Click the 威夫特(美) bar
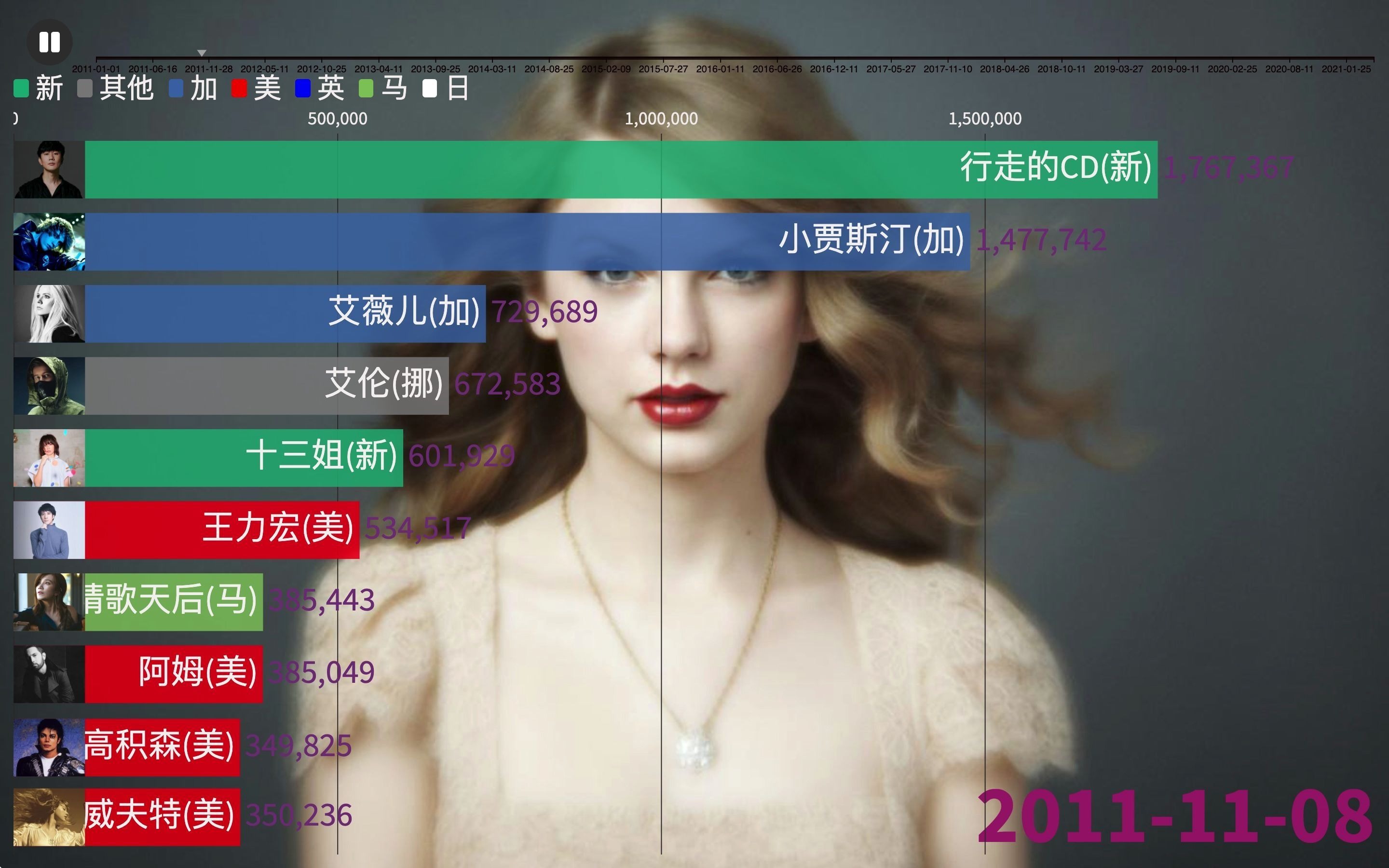The image size is (1389, 868). coord(163,817)
